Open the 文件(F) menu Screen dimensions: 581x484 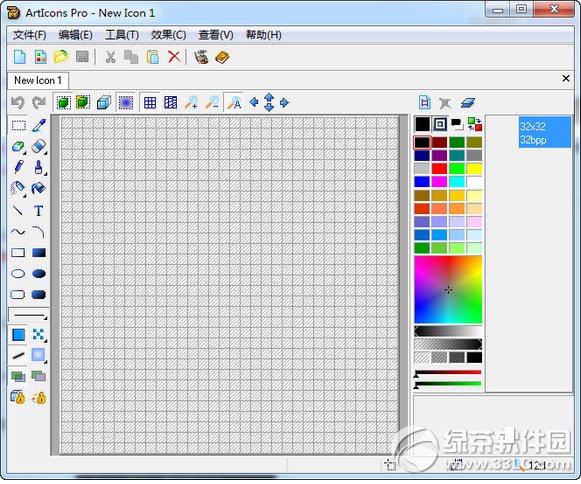[x=30, y=35]
